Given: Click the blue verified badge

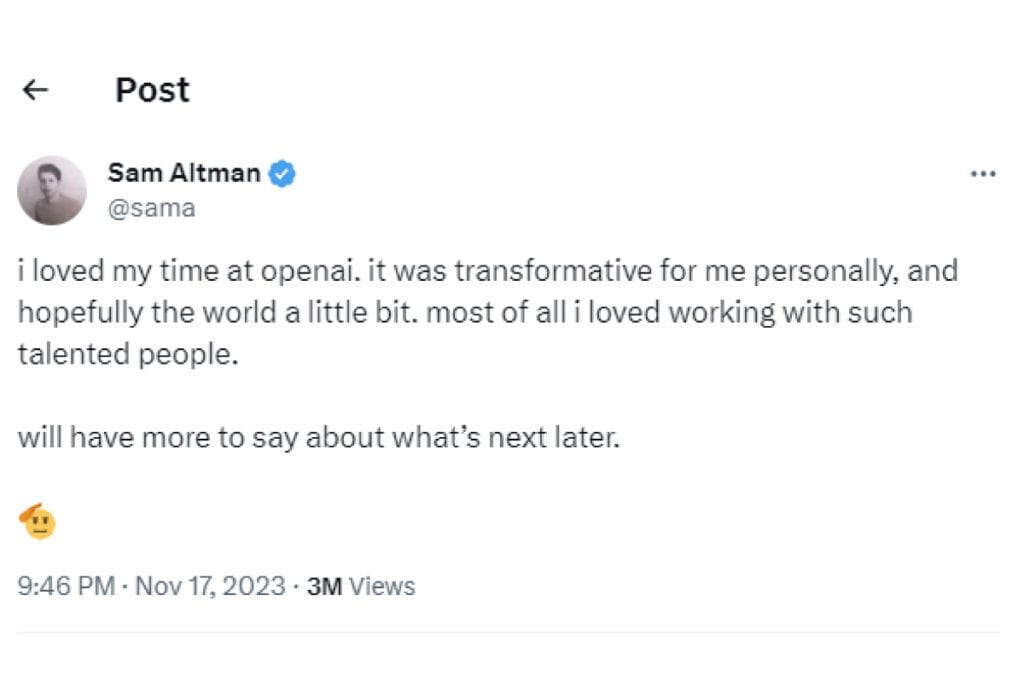Looking at the screenshot, I should pos(282,174).
